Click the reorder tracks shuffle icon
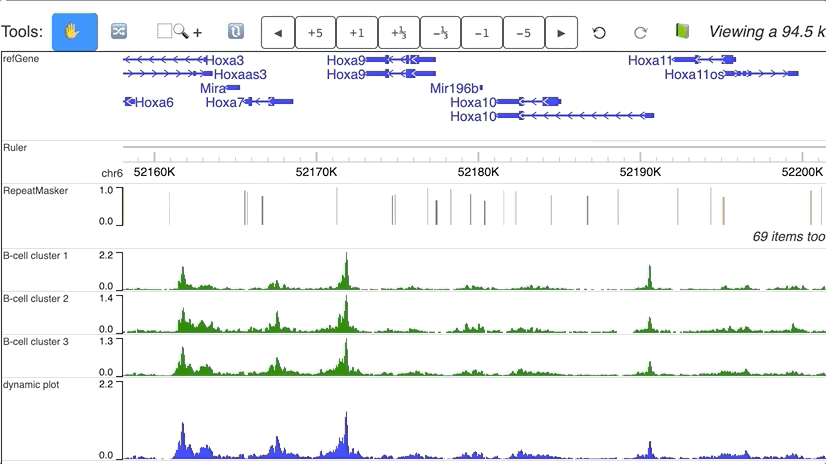Image resolution: width=826 pixels, height=464 pixels. [119, 32]
